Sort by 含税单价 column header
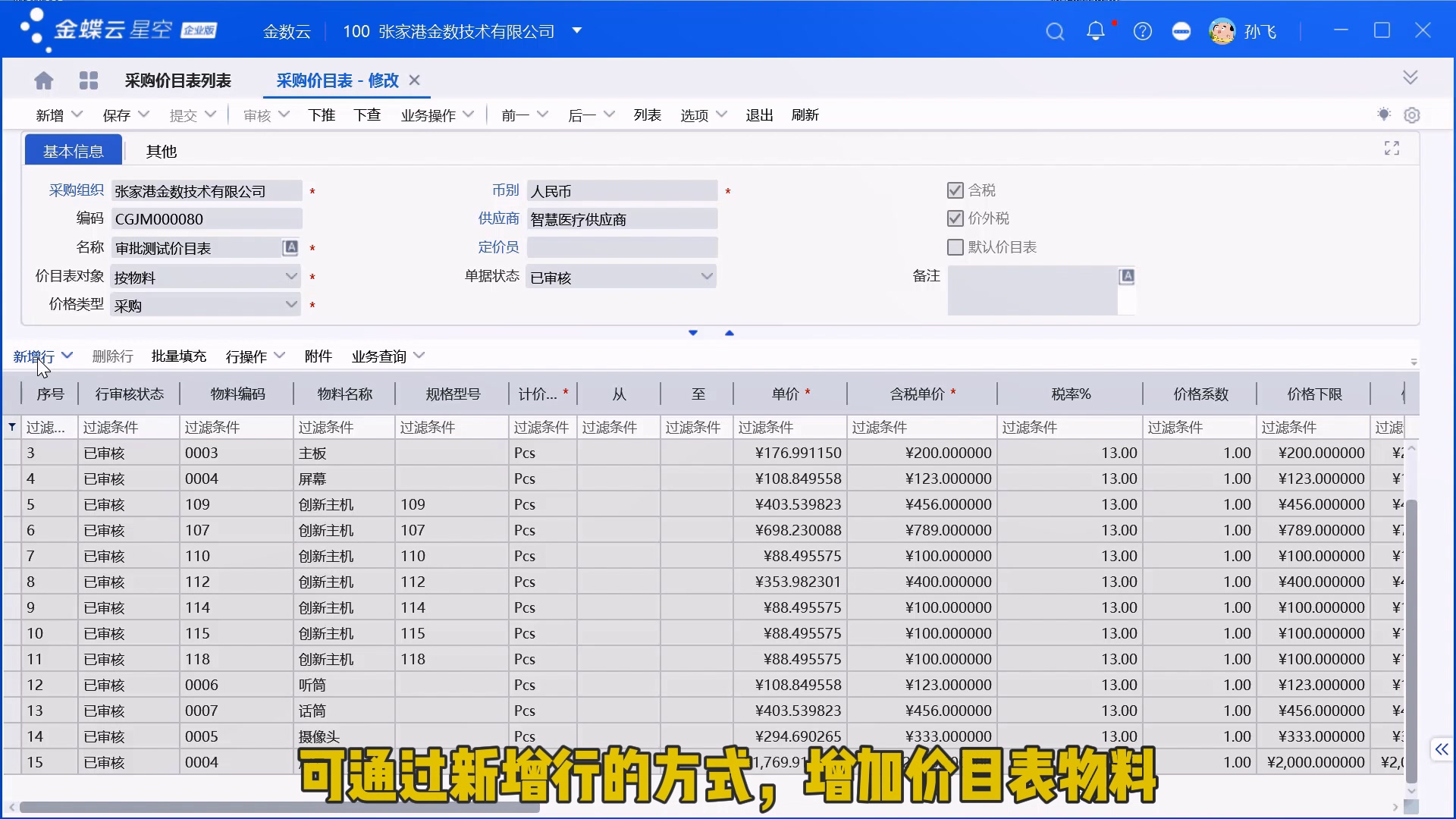 click(x=922, y=394)
